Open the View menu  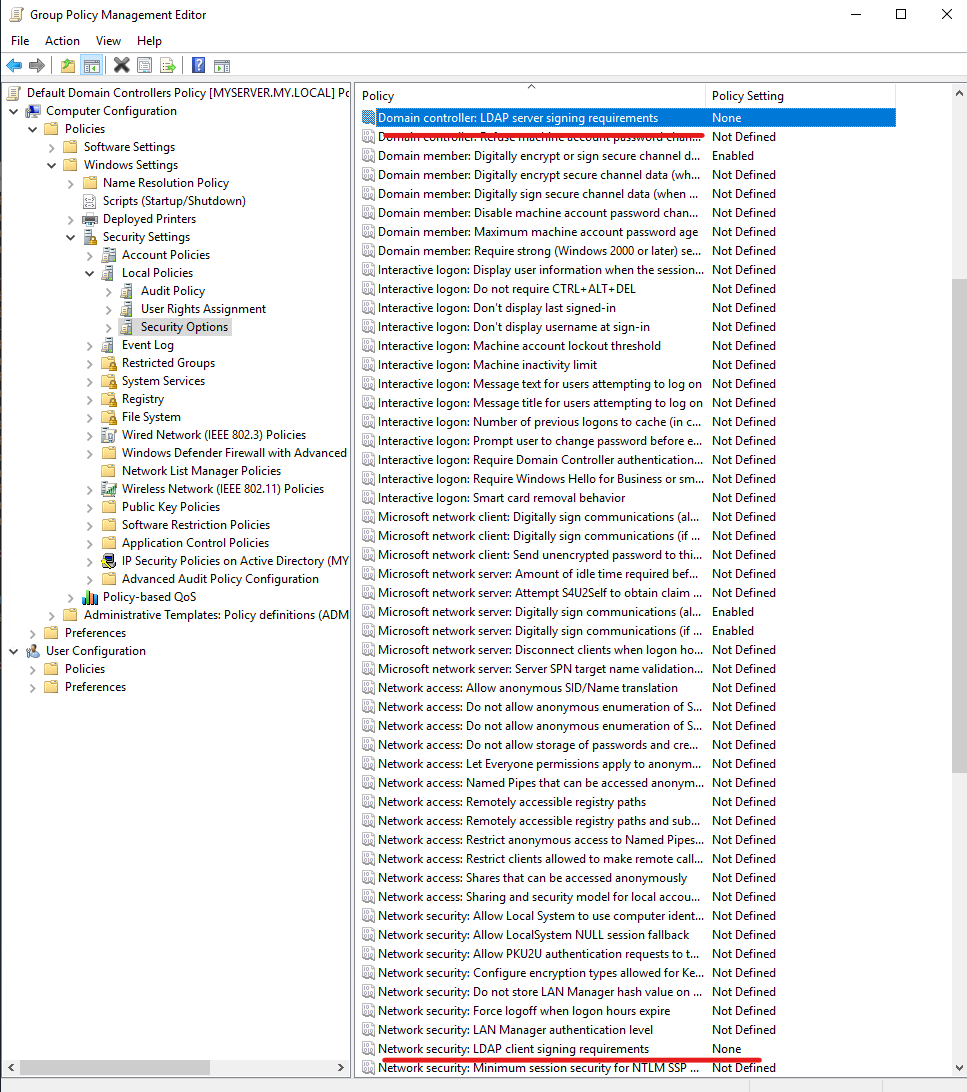coord(108,41)
